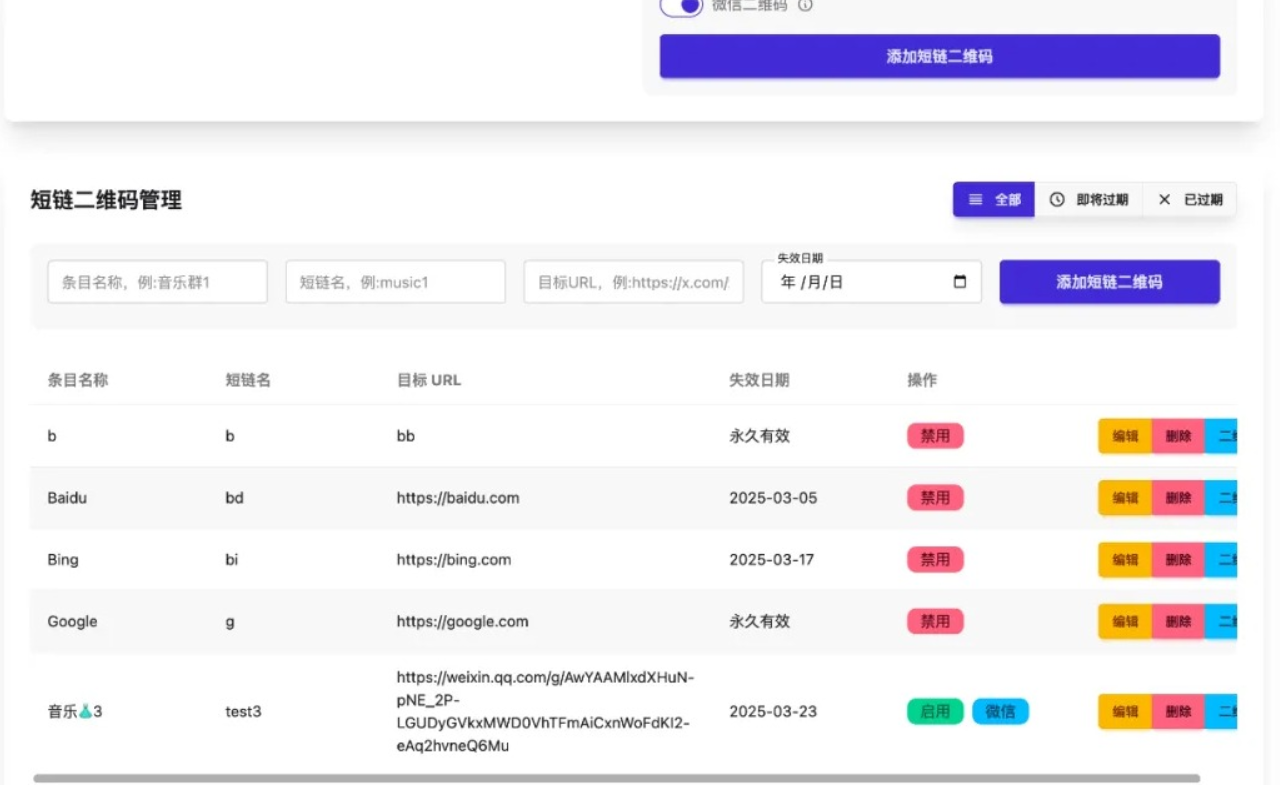The width and height of the screenshot is (1280, 785).
Task: Click 删除 for Google row
Action: pos(1178,621)
